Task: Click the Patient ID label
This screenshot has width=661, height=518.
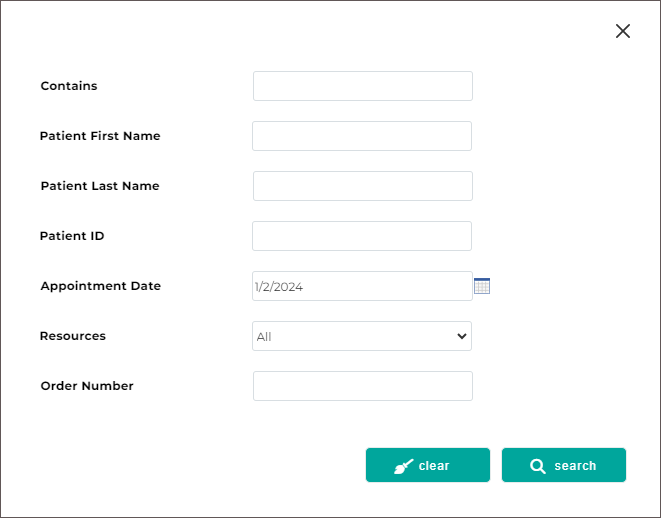Action: (x=72, y=236)
